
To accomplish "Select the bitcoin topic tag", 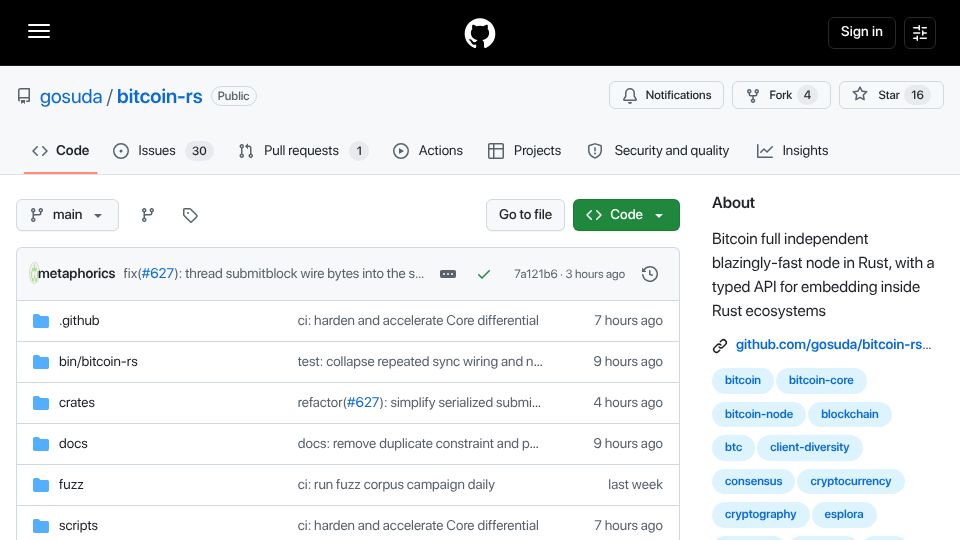I will (x=743, y=380).
